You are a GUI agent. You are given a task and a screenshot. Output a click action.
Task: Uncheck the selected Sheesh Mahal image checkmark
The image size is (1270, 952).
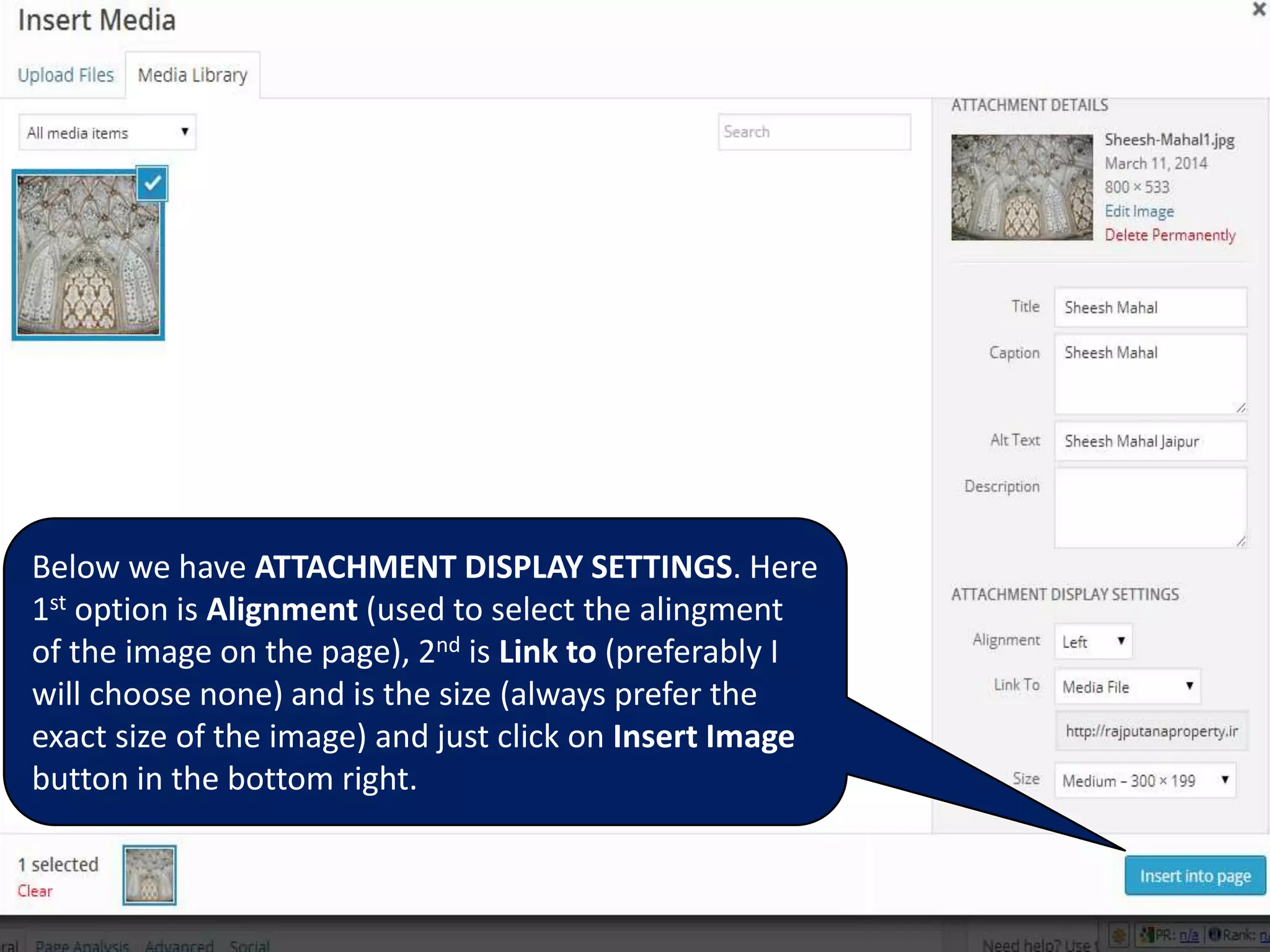tap(152, 183)
